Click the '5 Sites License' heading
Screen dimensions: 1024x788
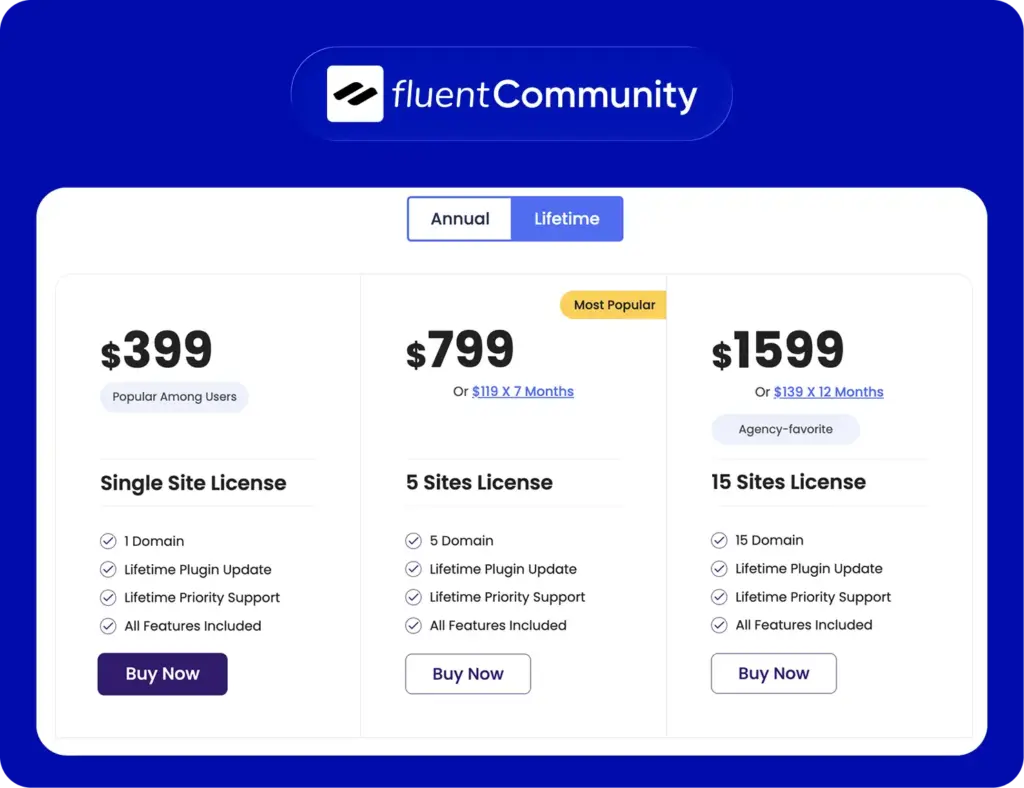[x=478, y=483]
